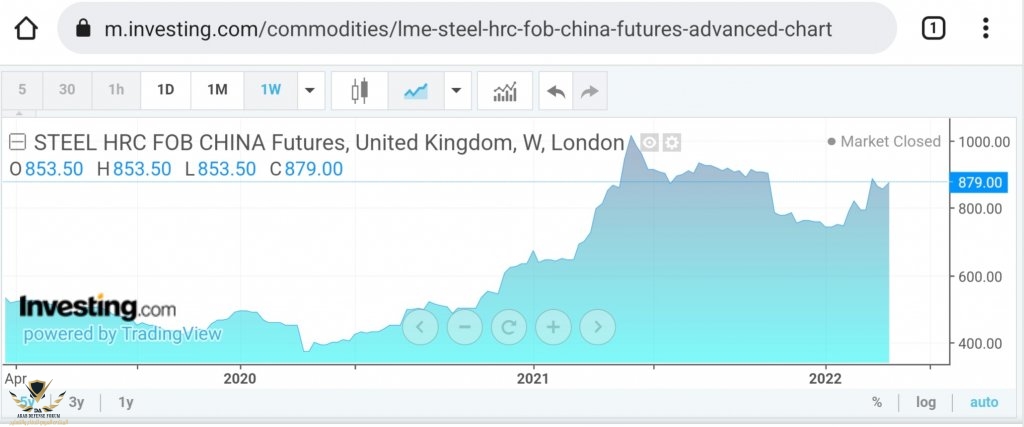Toggle the percent scale mode
This screenshot has width=1024, height=427.
click(877, 402)
